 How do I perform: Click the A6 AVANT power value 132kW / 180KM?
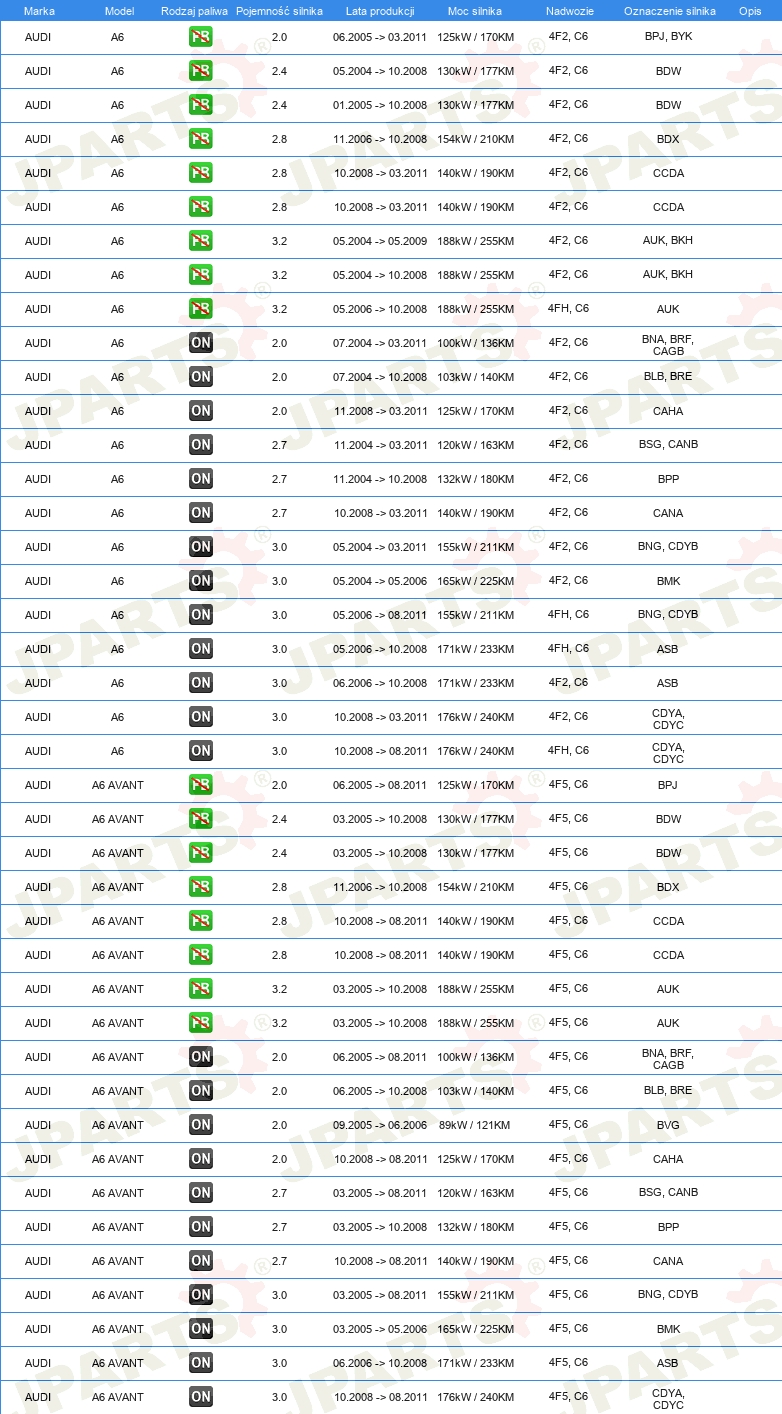point(475,1227)
